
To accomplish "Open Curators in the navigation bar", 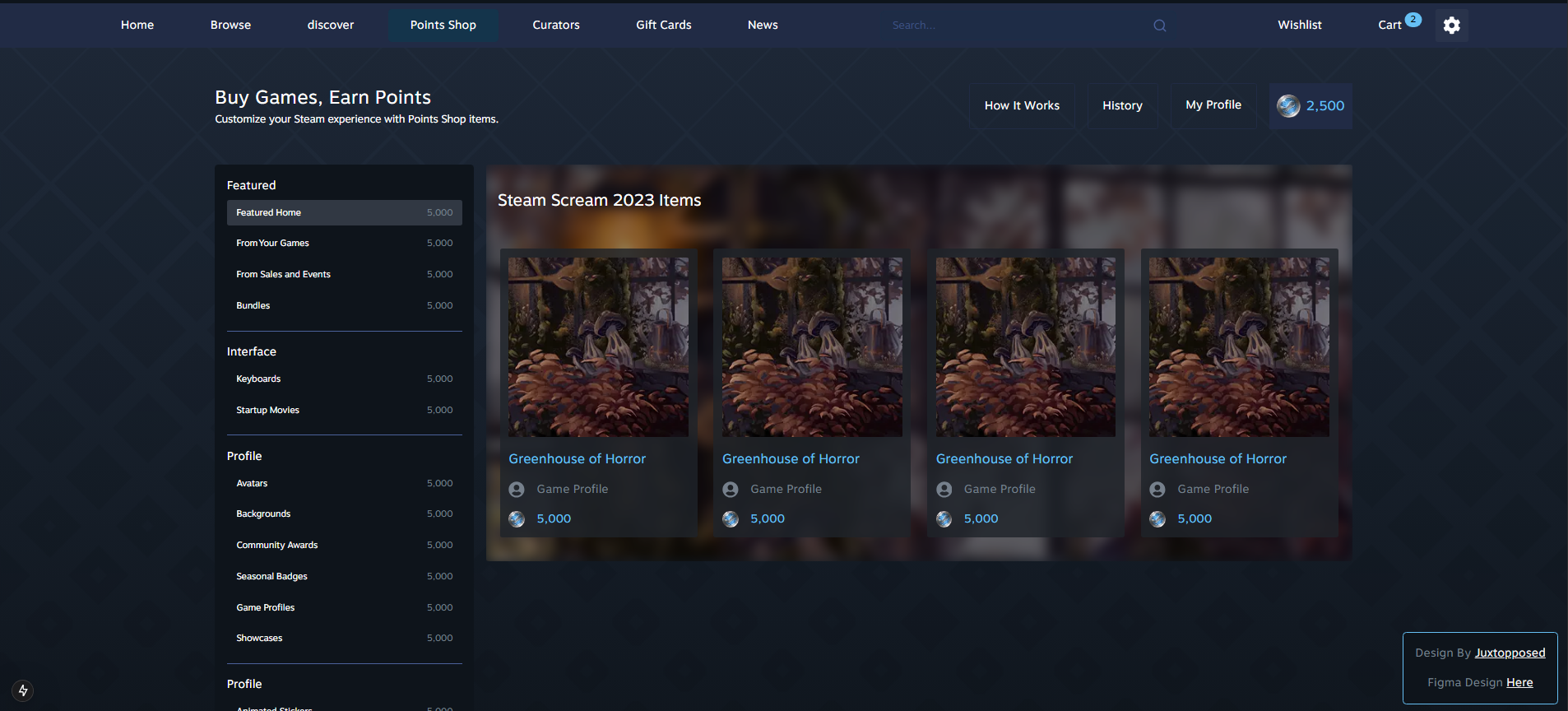I will 556,26.
